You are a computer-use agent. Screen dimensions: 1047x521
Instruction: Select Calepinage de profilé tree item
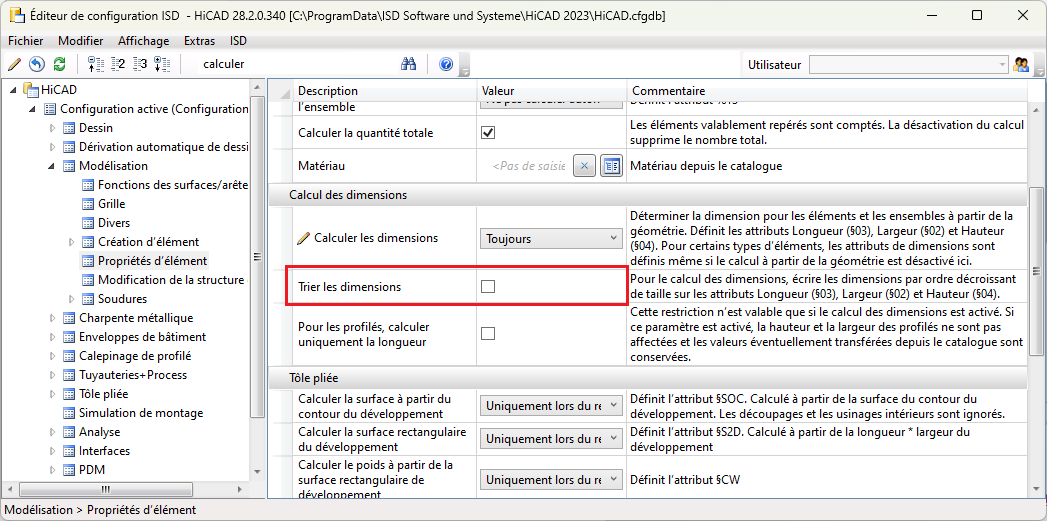[x=135, y=356]
